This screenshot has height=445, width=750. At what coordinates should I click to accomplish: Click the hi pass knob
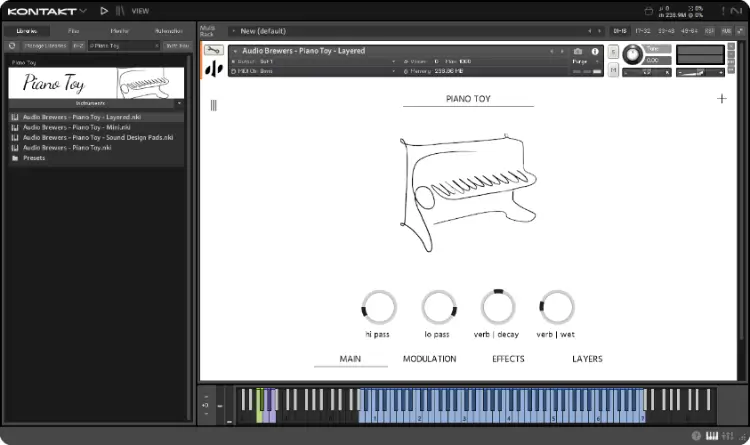(x=379, y=307)
